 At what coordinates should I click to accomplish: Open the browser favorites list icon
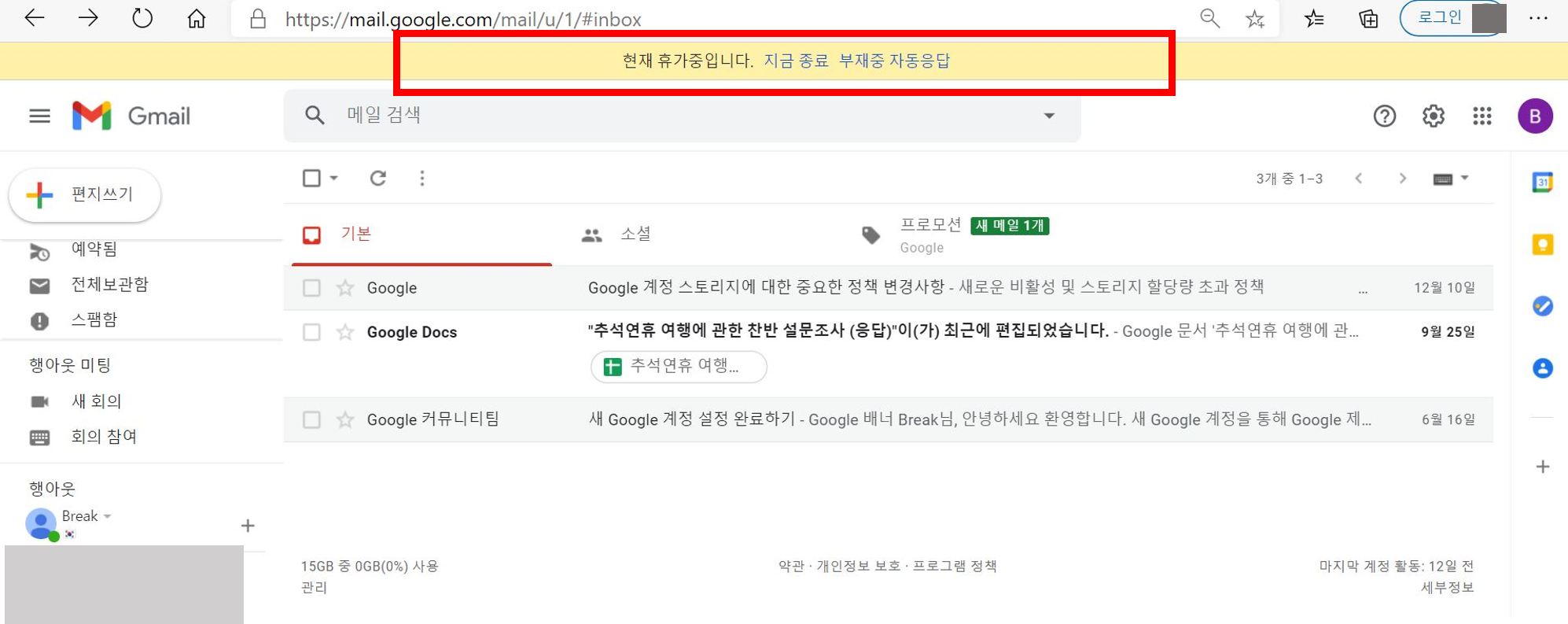(1314, 18)
